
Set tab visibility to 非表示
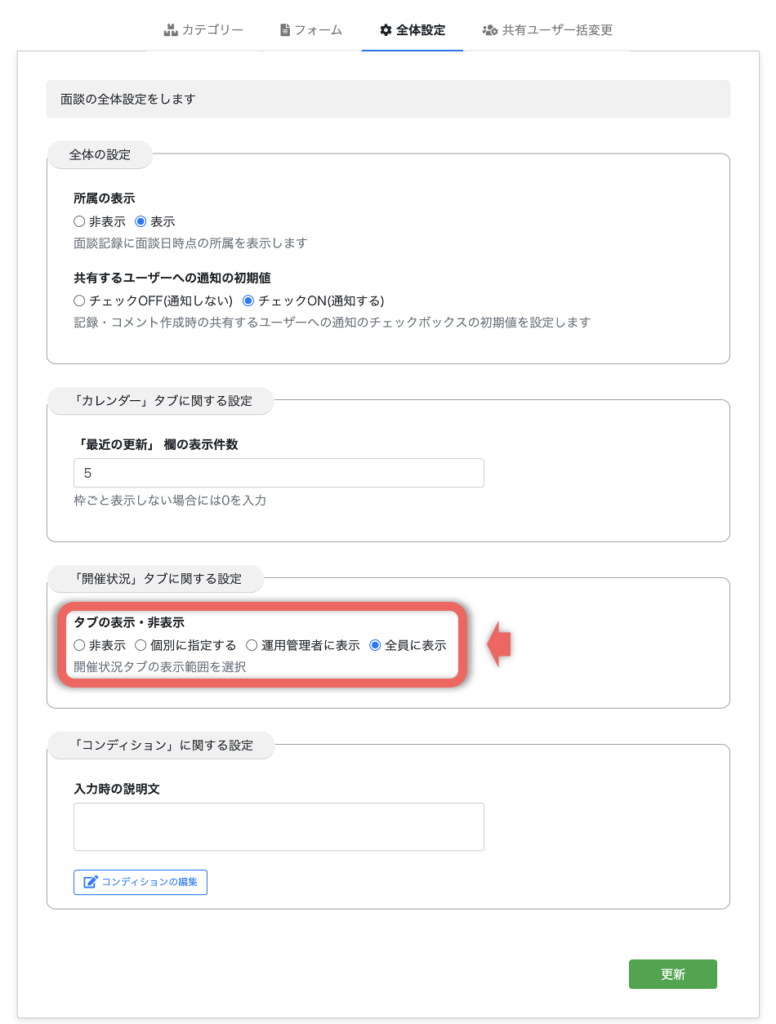click(80, 645)
